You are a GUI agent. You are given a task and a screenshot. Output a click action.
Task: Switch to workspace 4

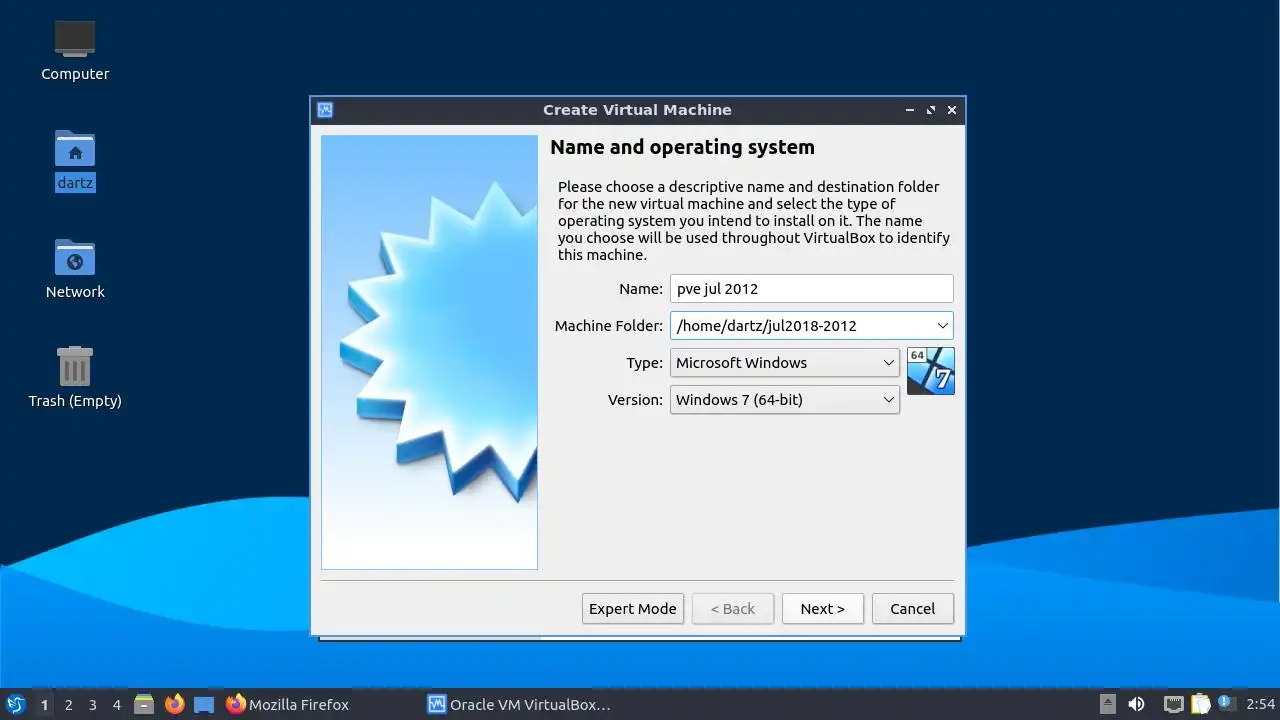(116, 704)
